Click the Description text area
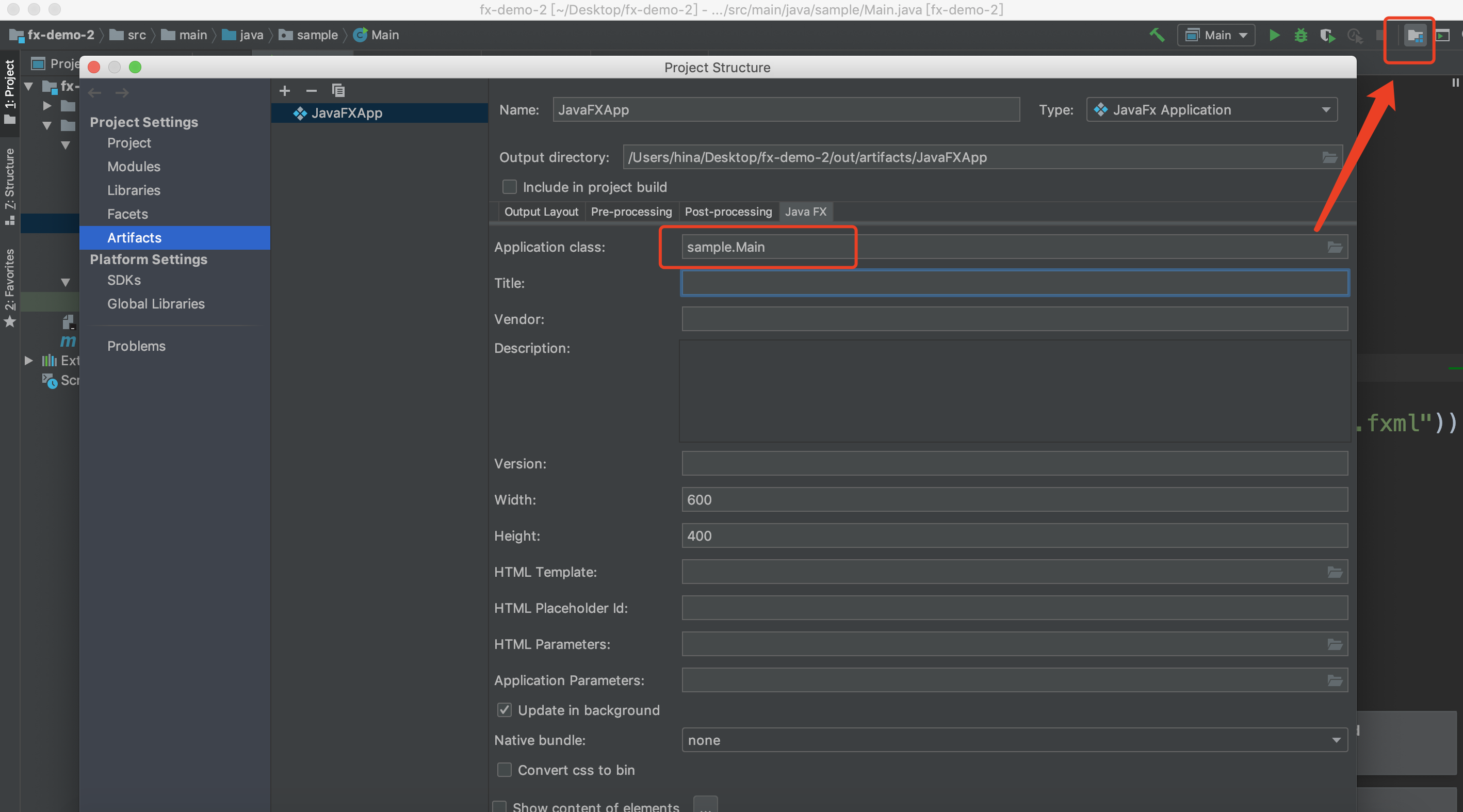This screenshot has width=1463, height=812. point(1014,391)
